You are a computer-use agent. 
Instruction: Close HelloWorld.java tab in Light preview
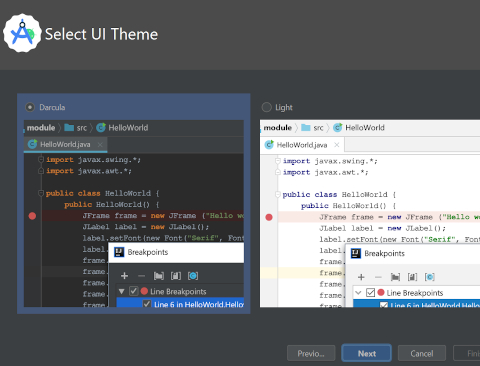tap(337, 145)
